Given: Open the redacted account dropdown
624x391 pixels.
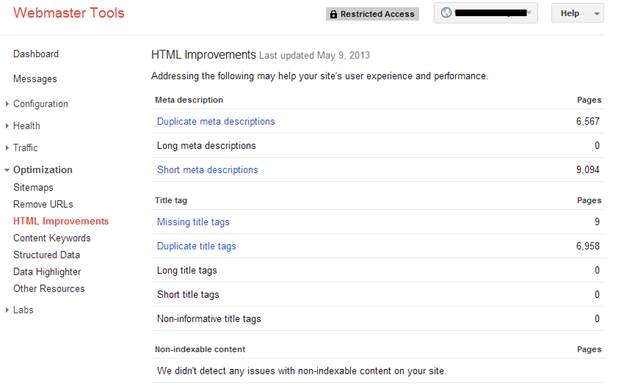Looking at the screenshot, I should pos(486,13).
